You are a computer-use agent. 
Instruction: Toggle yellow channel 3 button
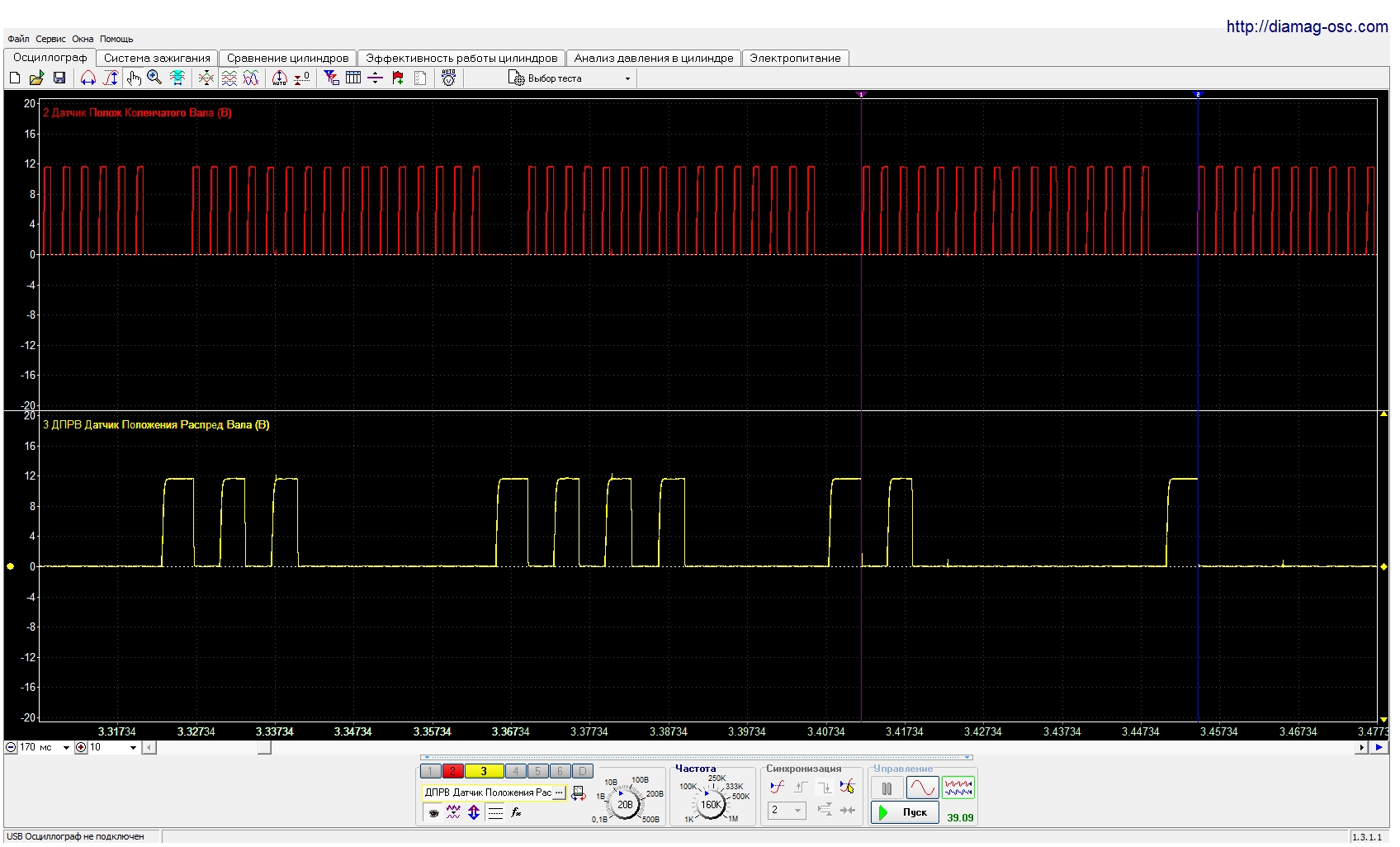[x=484, y=771]
